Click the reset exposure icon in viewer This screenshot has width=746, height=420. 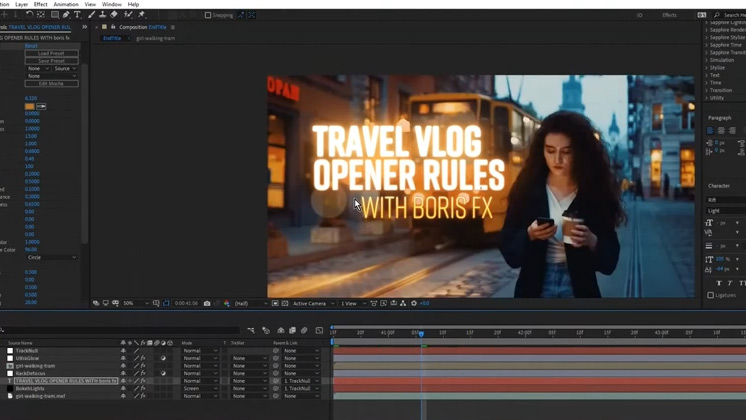414,303
